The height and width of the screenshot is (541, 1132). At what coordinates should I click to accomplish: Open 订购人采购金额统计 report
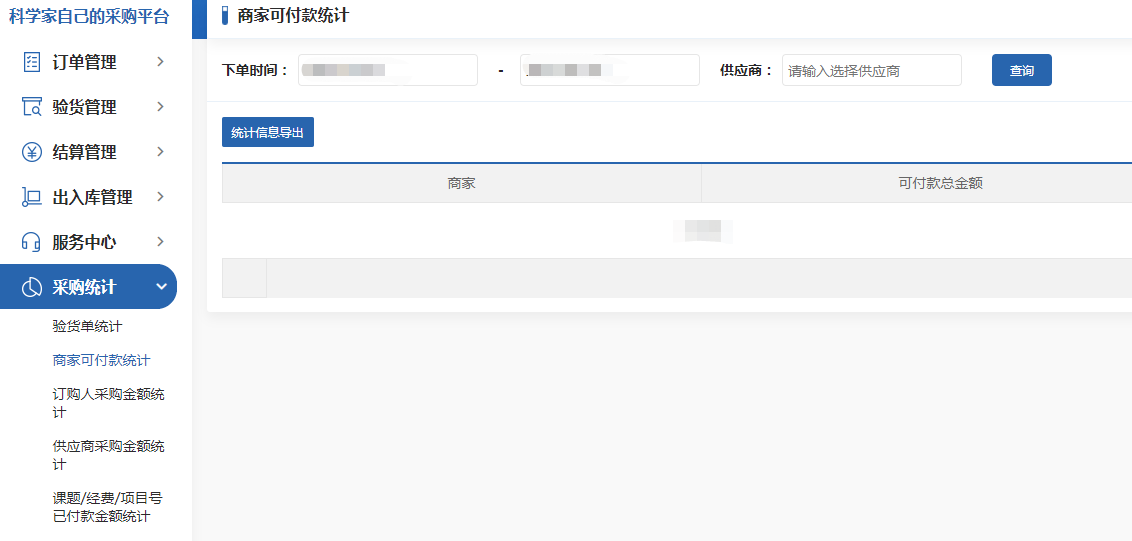[108, 403]
